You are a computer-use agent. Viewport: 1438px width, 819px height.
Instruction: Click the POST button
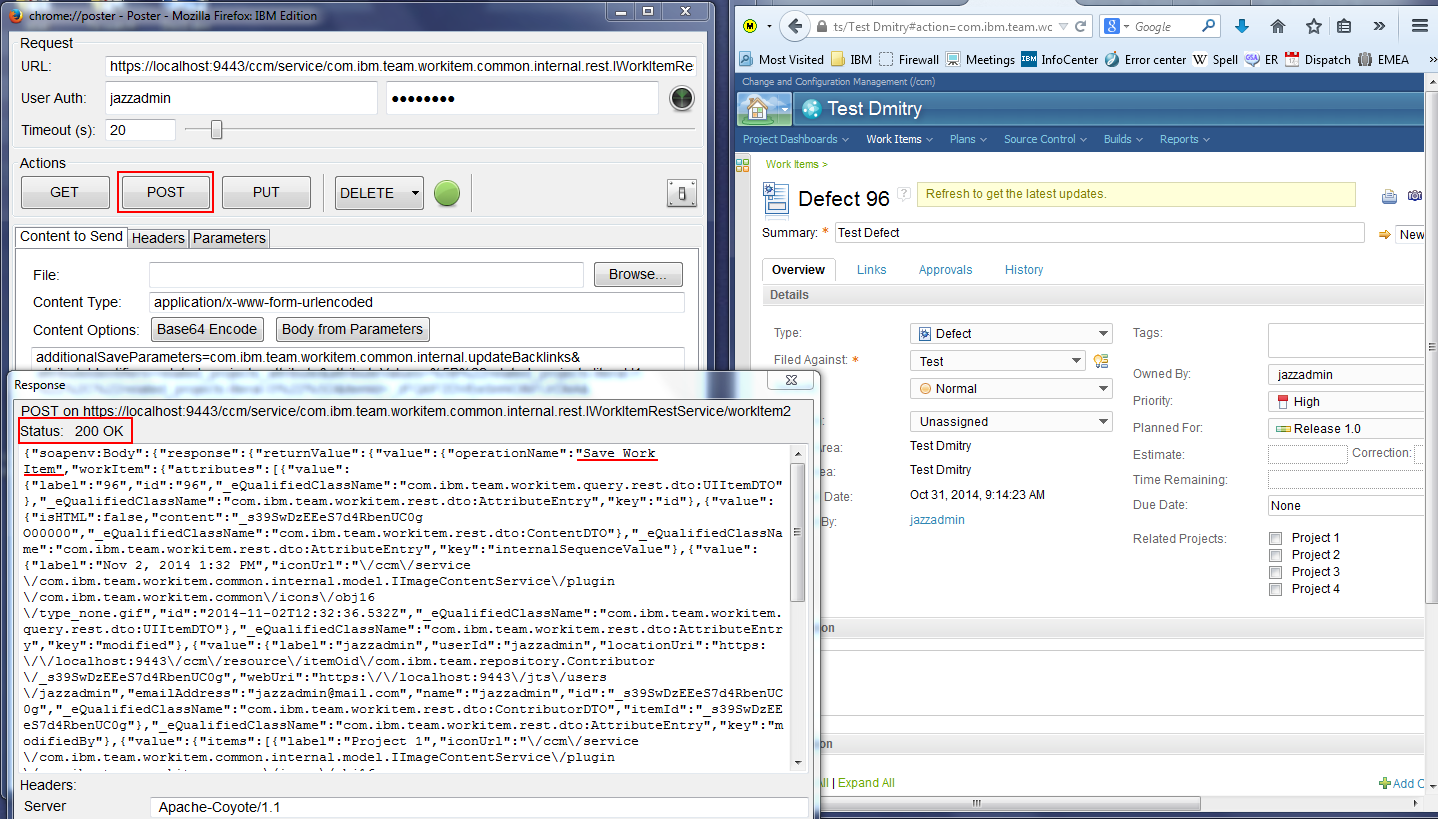166,193
